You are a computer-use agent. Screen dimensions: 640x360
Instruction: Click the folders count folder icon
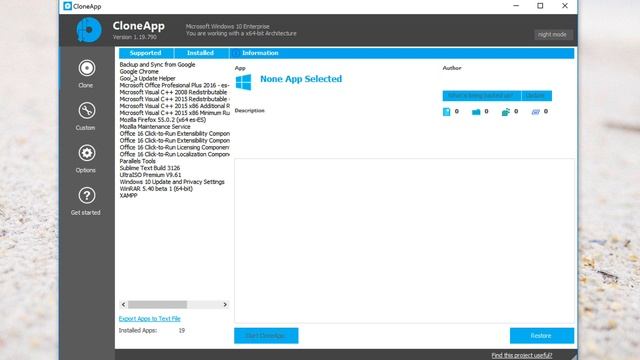pyautogui.click(x=476, y=112)
